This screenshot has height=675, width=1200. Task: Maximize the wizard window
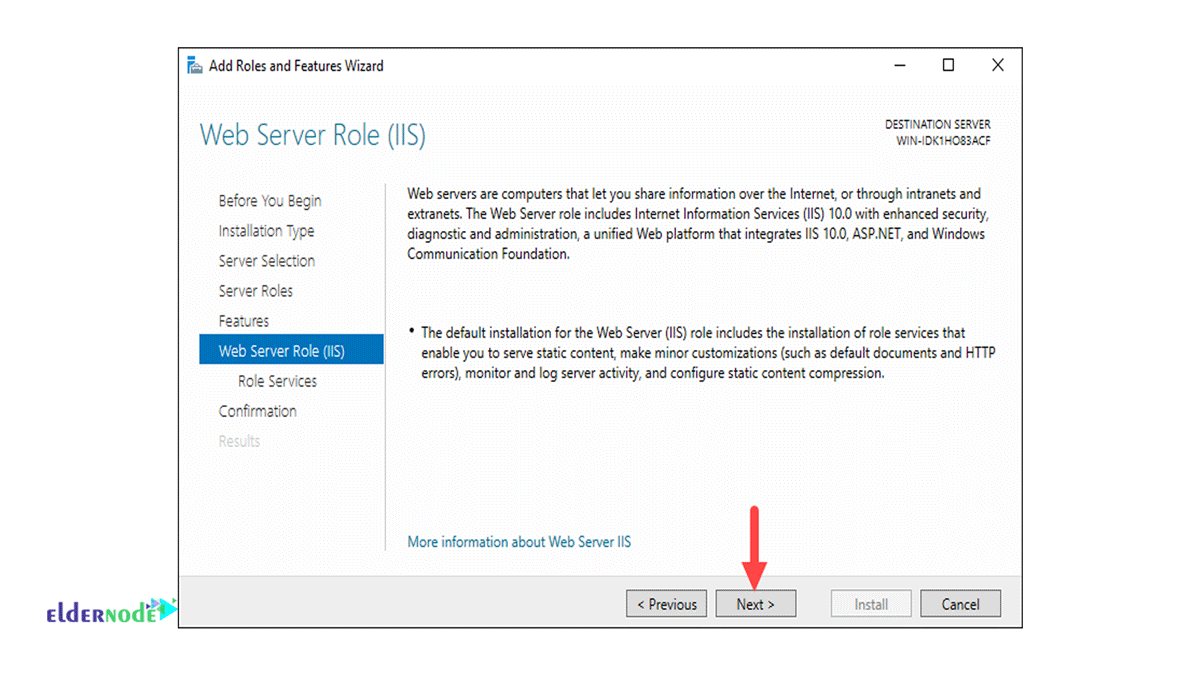click(x=947, y=64)
